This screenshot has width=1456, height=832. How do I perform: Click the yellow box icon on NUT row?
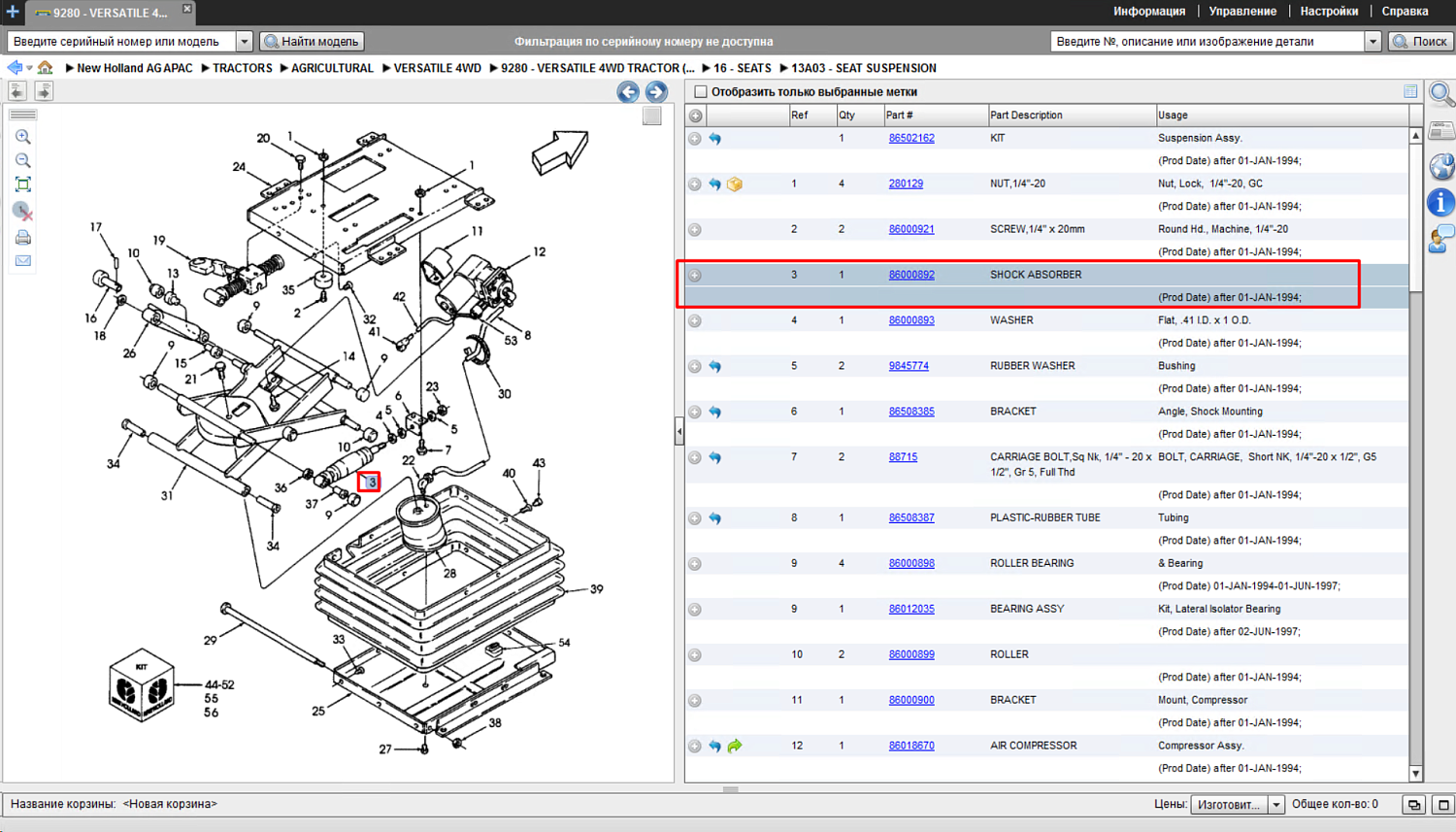tap(735, 184)
